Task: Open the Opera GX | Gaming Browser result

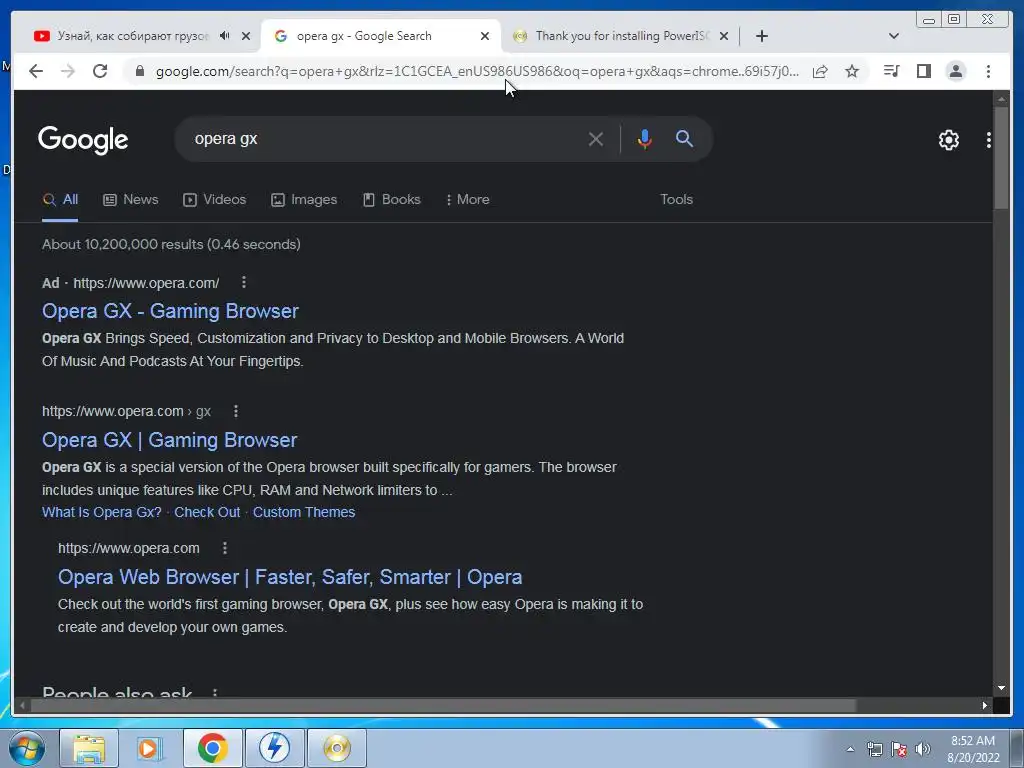Action: 170,440
